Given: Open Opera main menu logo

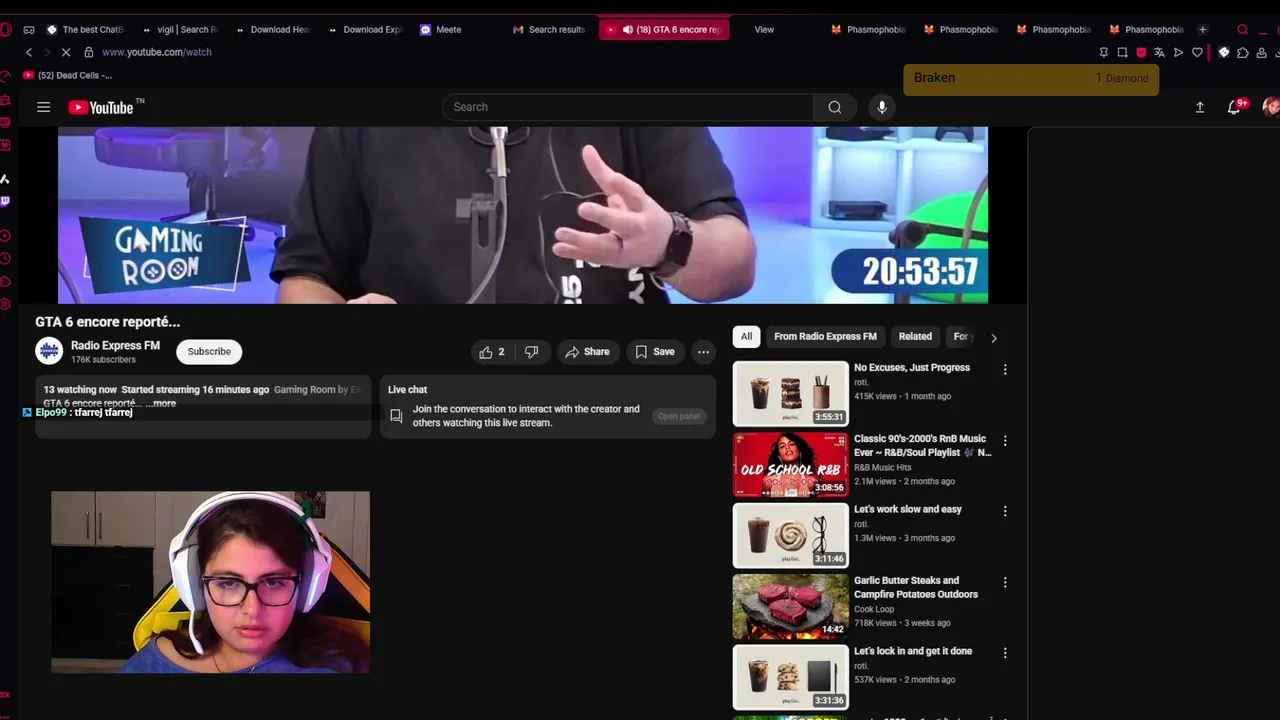Looking at the screenshot, I should [5, 30].
